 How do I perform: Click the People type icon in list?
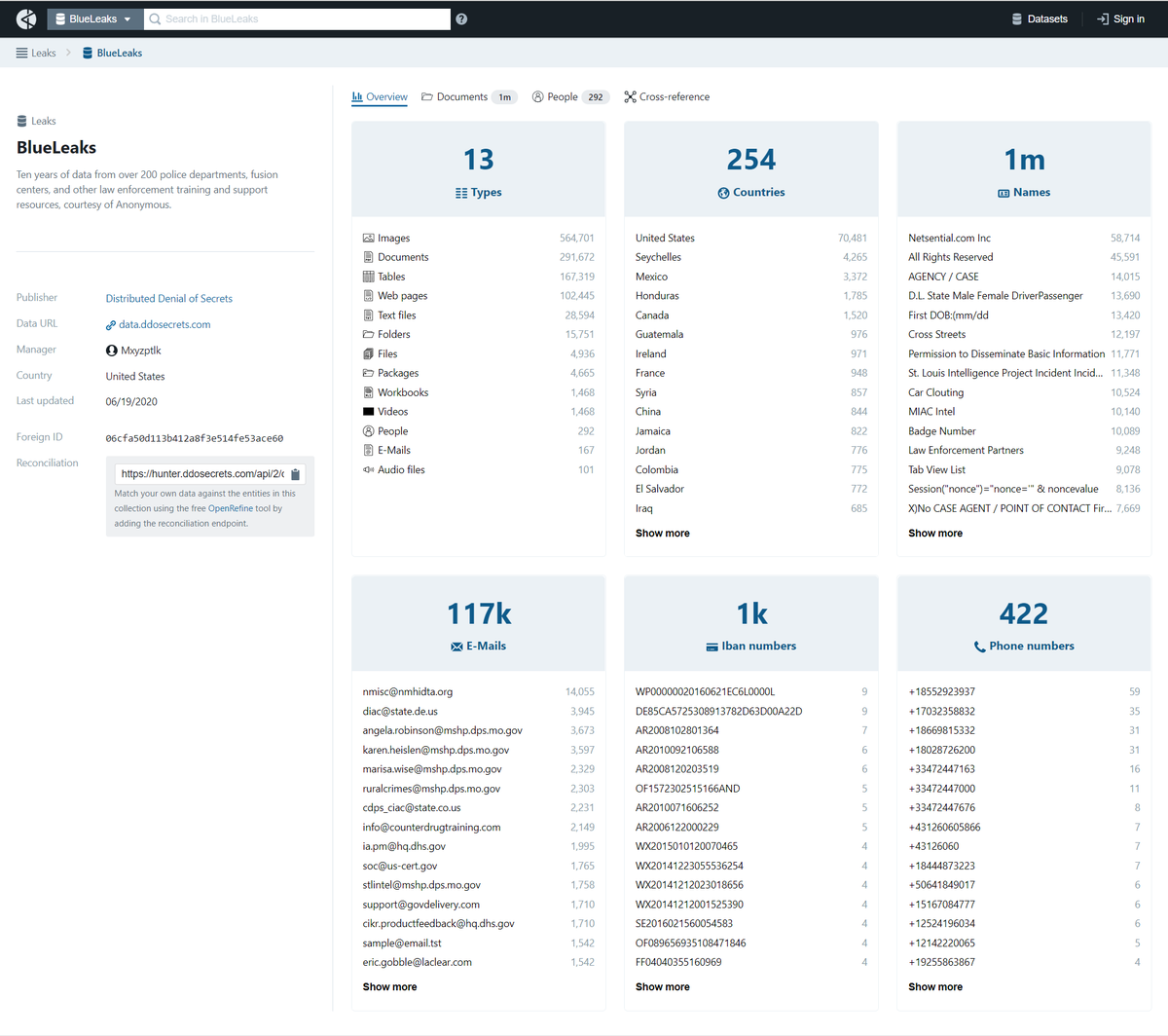point(369,431)
